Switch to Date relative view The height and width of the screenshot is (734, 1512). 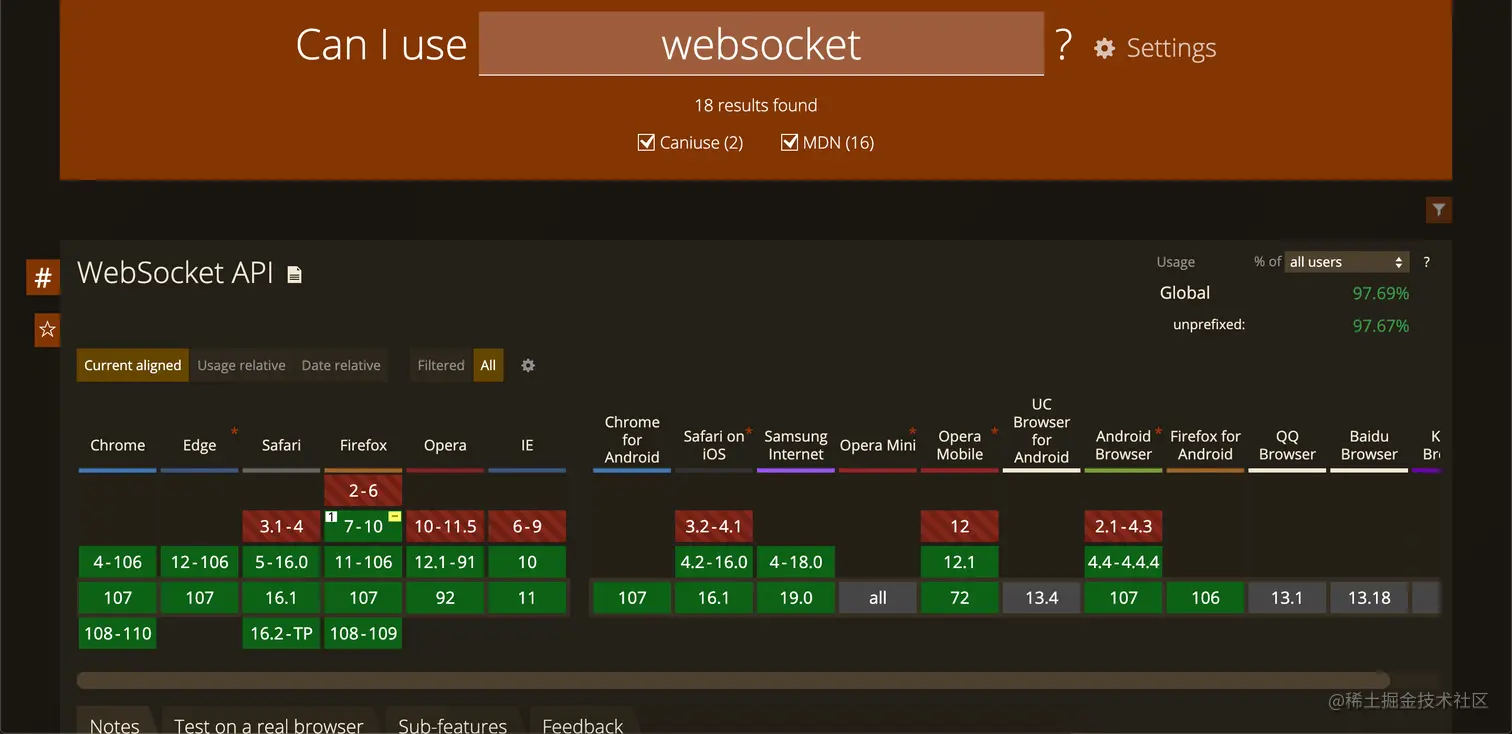341,365
